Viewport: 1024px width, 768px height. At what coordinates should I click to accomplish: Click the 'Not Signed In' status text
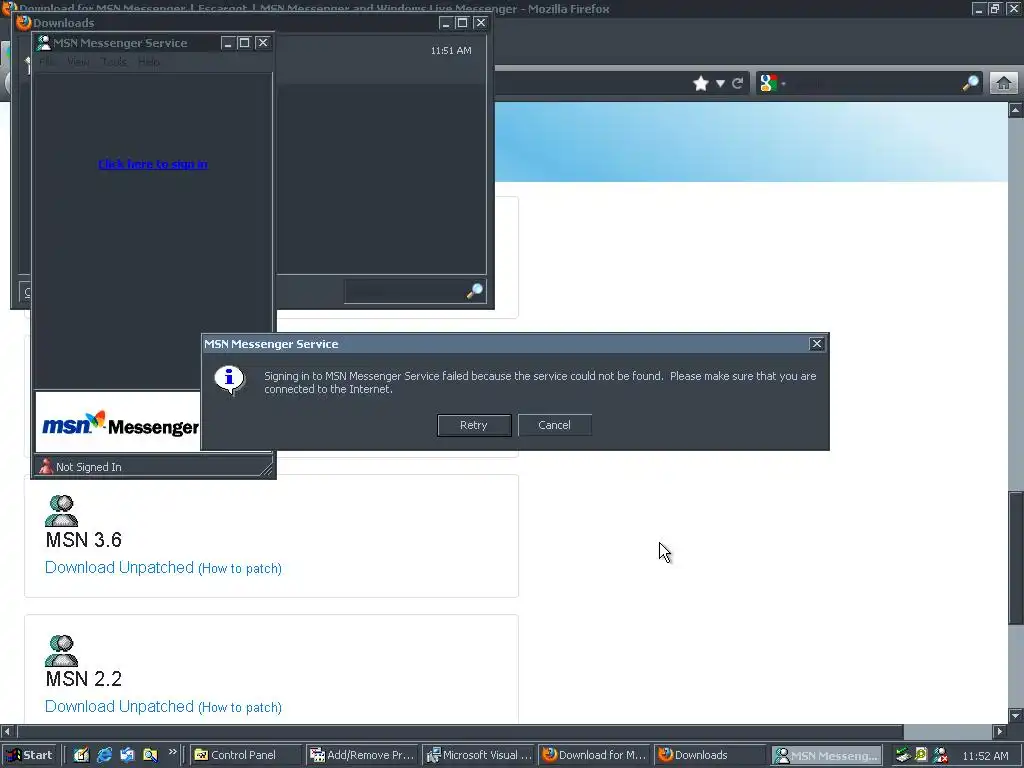coord(89,467)
